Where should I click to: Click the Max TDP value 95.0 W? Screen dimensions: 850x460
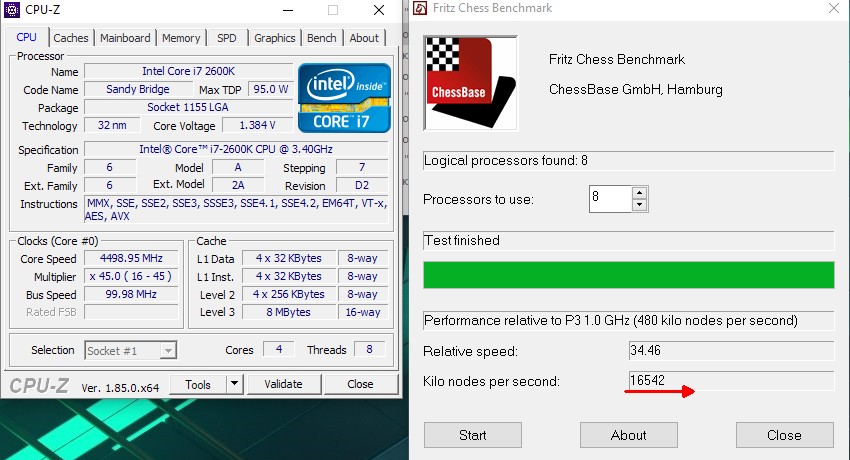271,89
